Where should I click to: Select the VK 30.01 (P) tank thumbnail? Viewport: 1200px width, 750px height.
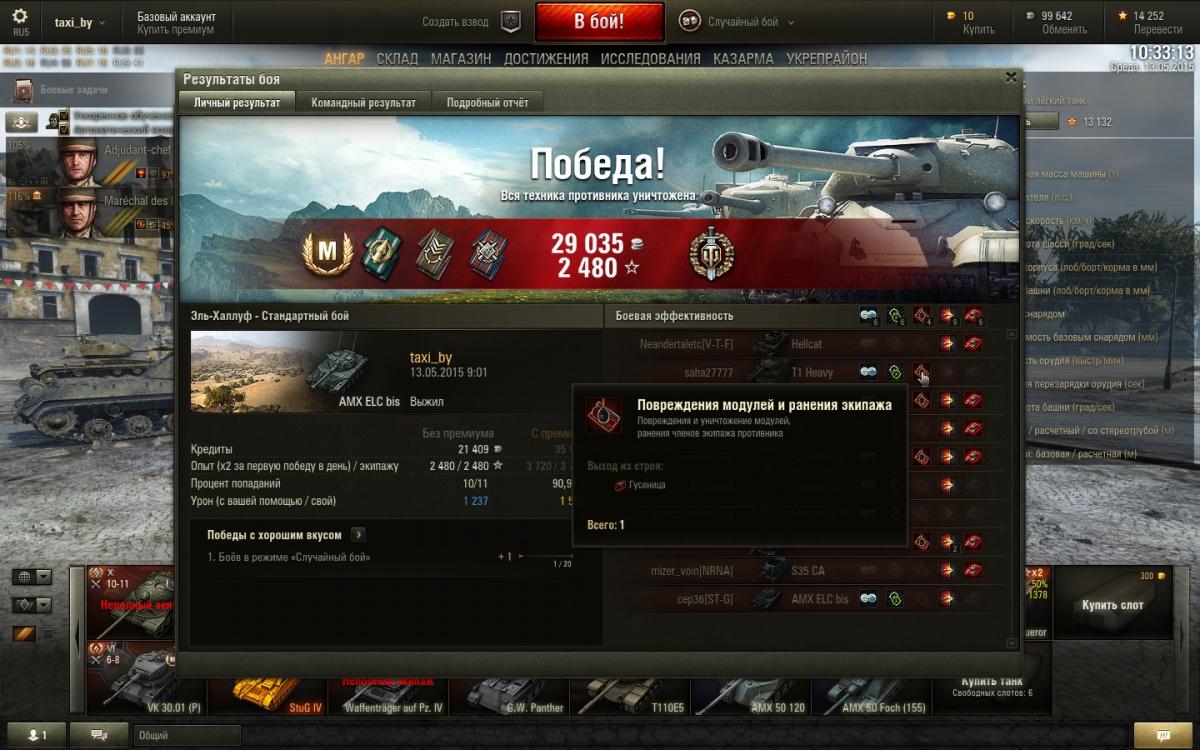[x=147, y=679]
